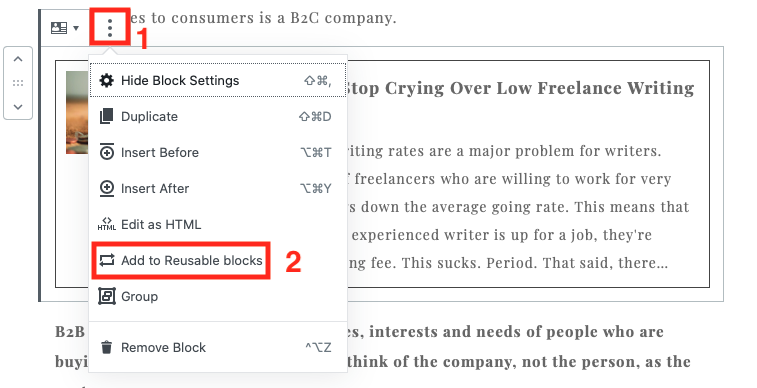
Task: Expand block type dropdown arrow
Action: pos(76,28)
